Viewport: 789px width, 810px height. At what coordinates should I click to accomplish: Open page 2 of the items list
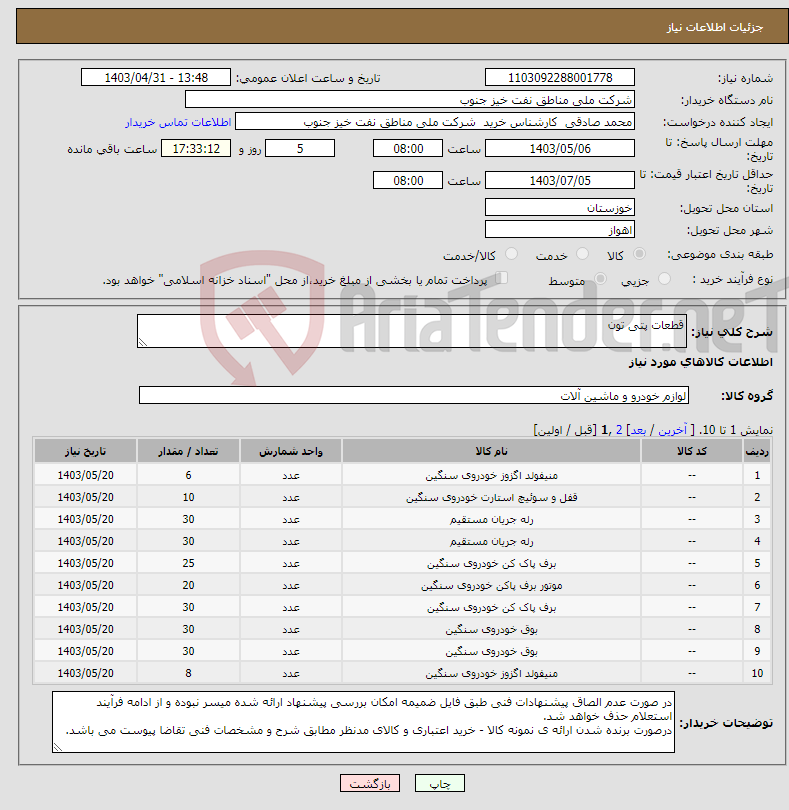tap(618, 430)
